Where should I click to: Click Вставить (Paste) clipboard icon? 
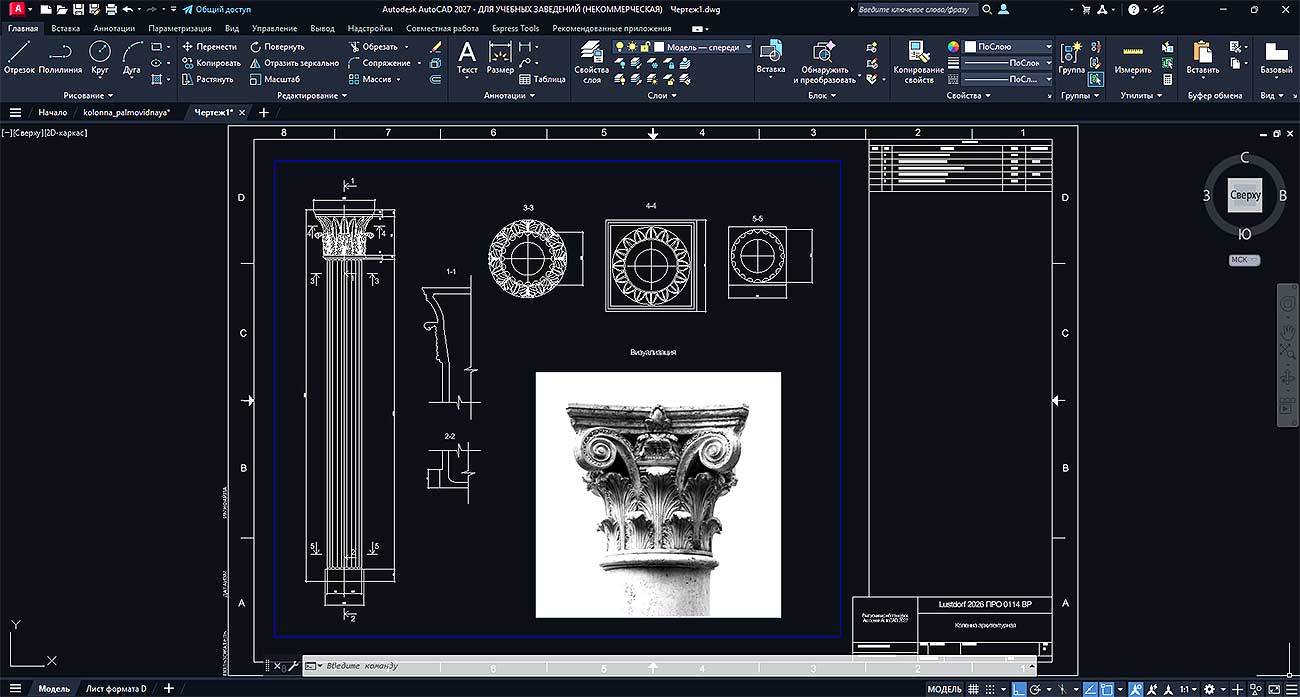pyautogui.click(x=1202, y=57)
